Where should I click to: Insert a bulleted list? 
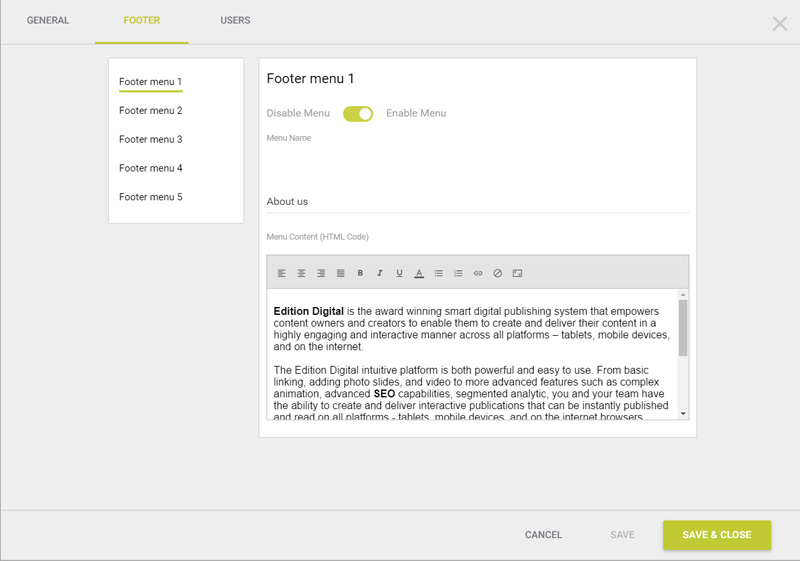coord(439,273)
